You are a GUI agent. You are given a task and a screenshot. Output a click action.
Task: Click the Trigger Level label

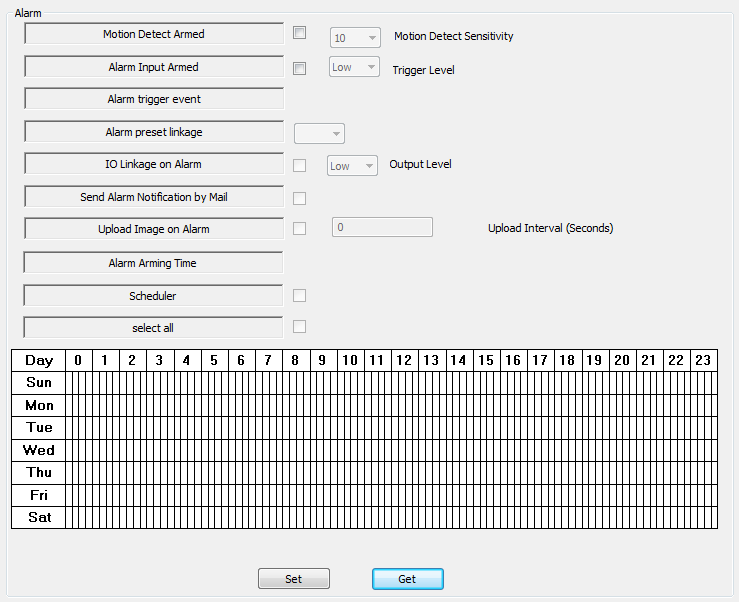click(x=423, y=70)
